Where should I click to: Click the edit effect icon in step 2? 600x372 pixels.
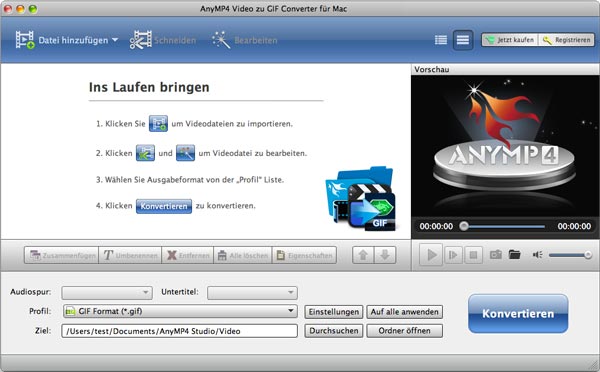185,153
